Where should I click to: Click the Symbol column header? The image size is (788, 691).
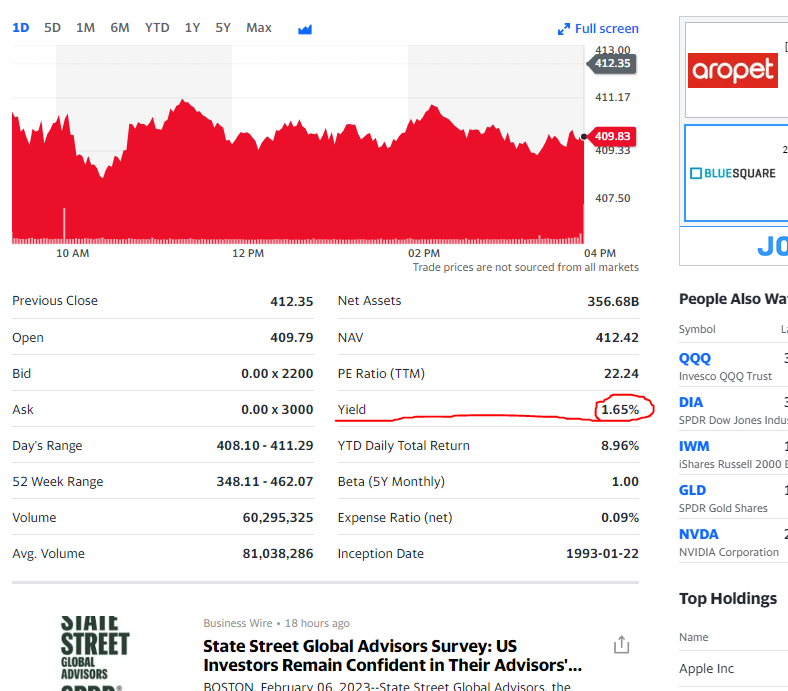coord(697,329)
